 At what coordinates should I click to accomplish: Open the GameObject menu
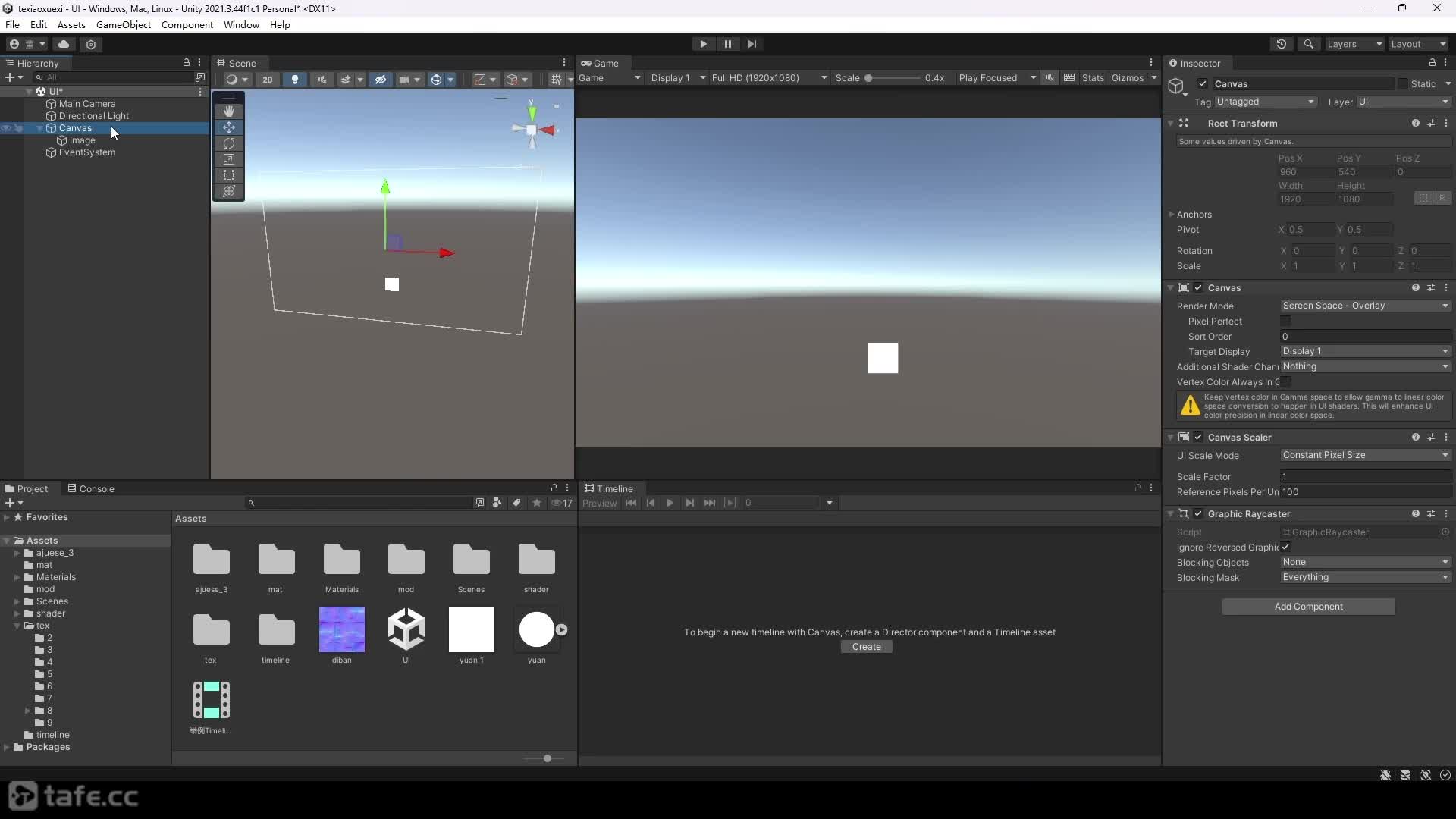[x=124, y=24]
